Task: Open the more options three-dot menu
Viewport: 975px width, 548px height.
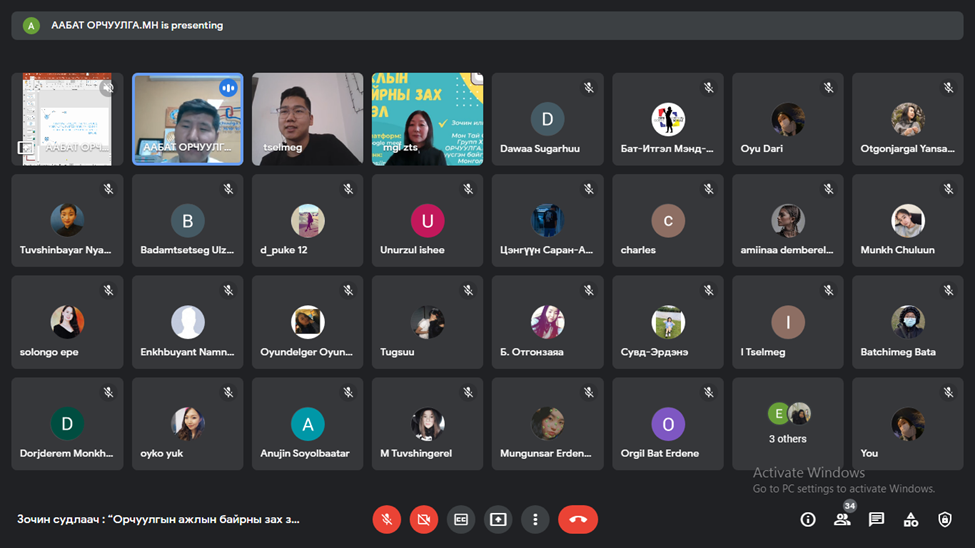Action: point(535,519)
